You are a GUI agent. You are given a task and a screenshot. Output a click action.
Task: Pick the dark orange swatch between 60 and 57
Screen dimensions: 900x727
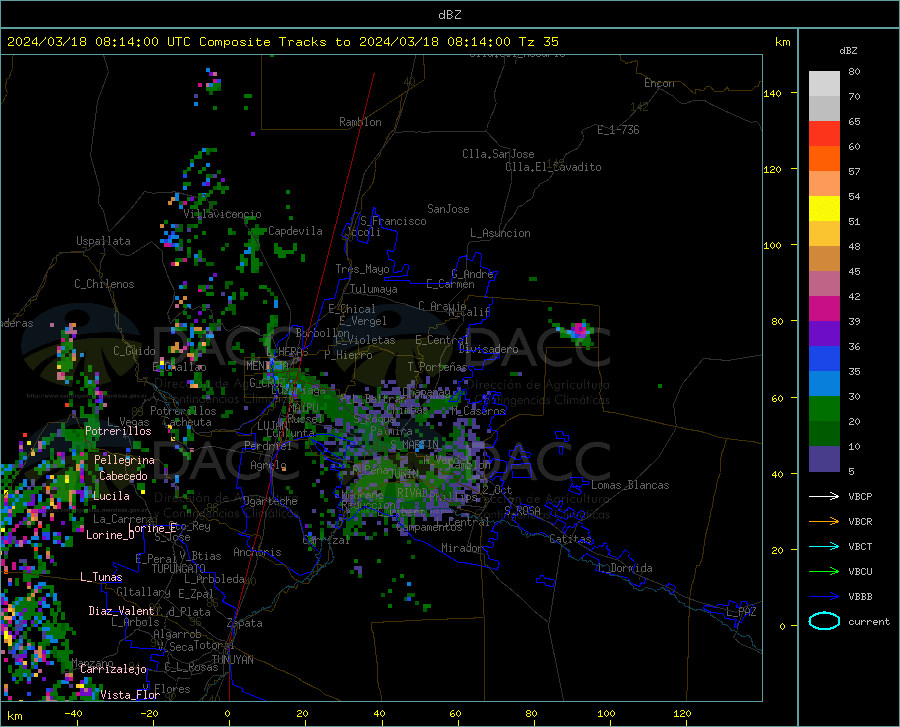point(824,159)
